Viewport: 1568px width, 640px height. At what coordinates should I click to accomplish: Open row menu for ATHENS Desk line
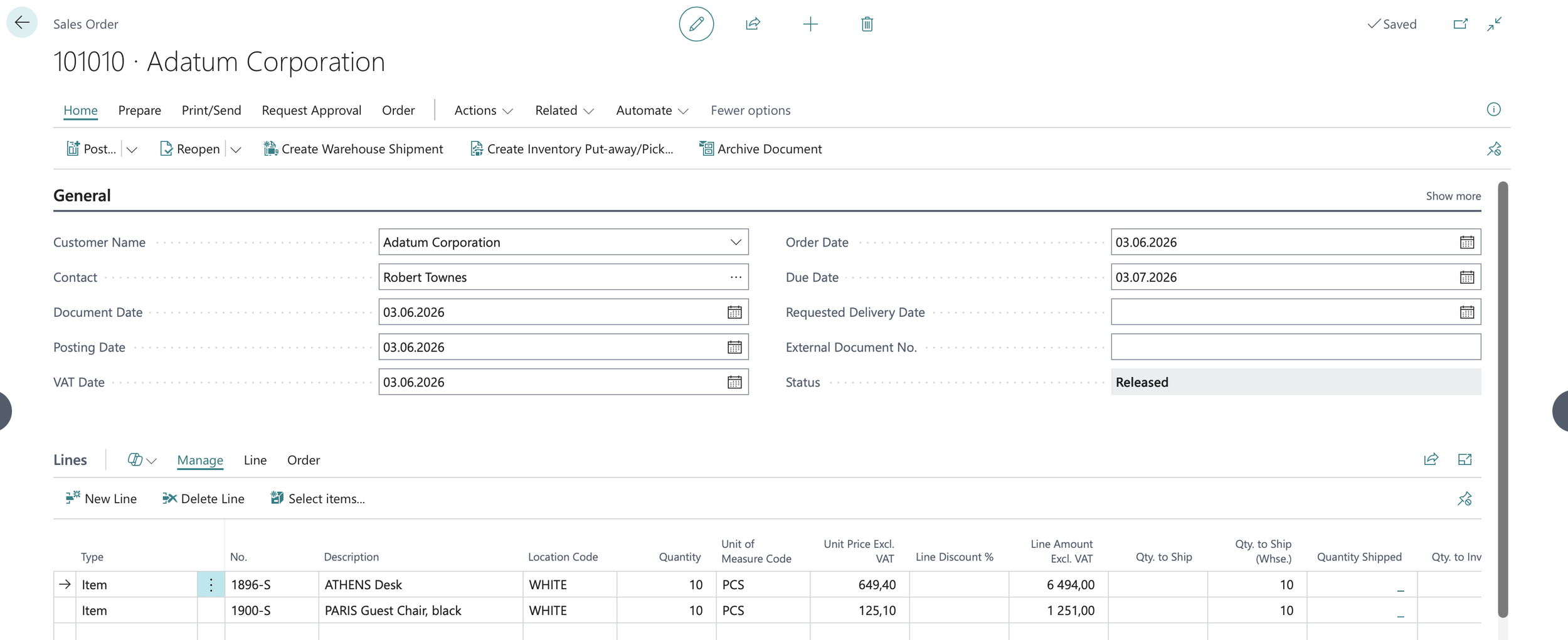click(x=211, y=585)
